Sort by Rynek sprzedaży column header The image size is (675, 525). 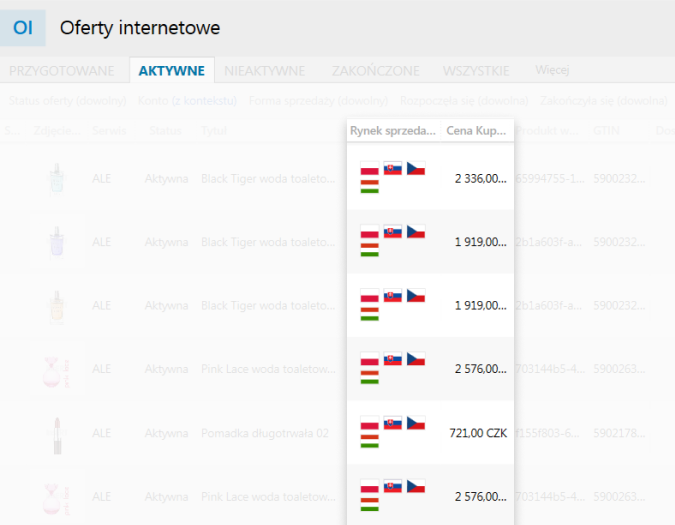[x=393, y=130]
